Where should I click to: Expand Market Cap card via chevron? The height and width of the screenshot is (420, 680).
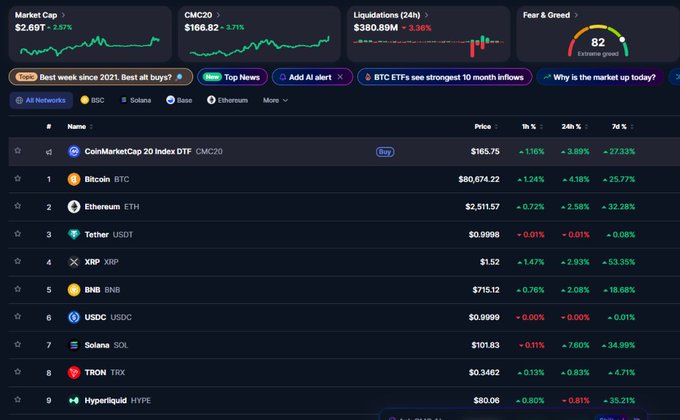pyautogui.click(x=63, y=15)
